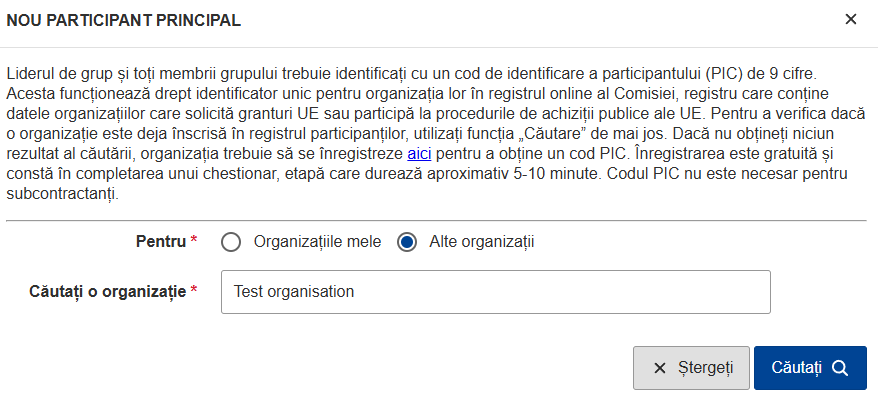Image resolution: width=878 pixels, height=402 pixels.
Task: Click the dialog title NOU PARTICIPANT PRINCIPAL
Action: click(123, 19)
